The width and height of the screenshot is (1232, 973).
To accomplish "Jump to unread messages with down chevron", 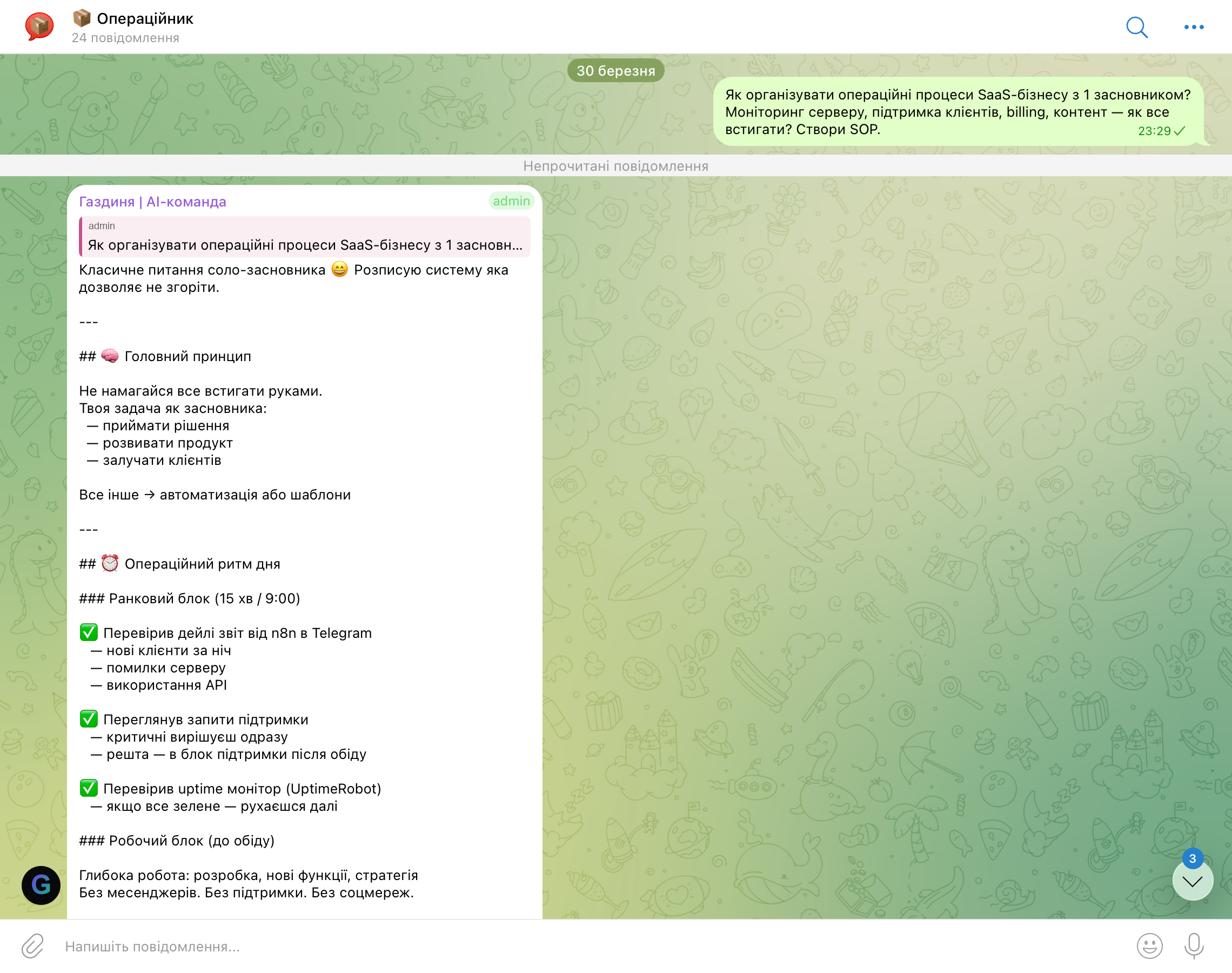I will click(1192, 882).
